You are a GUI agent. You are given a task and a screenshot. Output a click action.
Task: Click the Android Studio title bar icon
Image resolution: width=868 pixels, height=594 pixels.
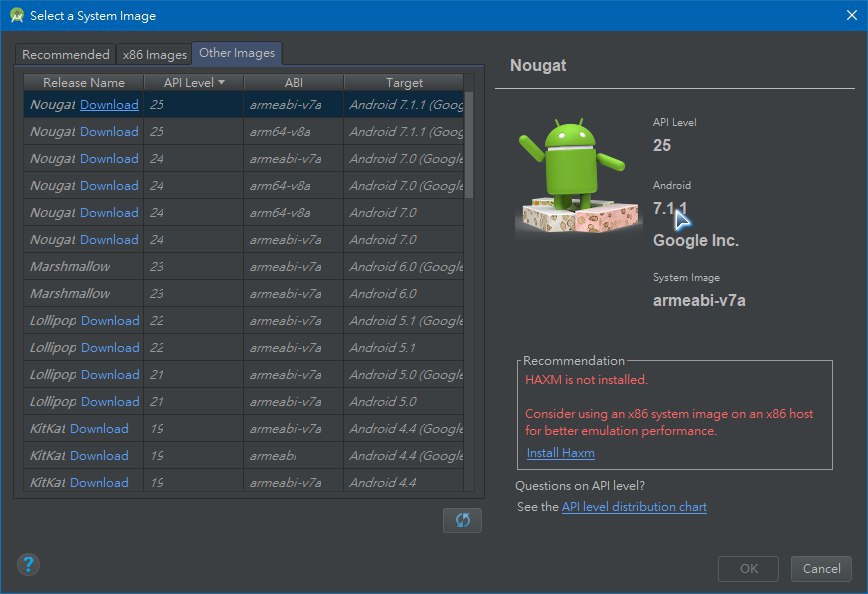tap(16, 16)
